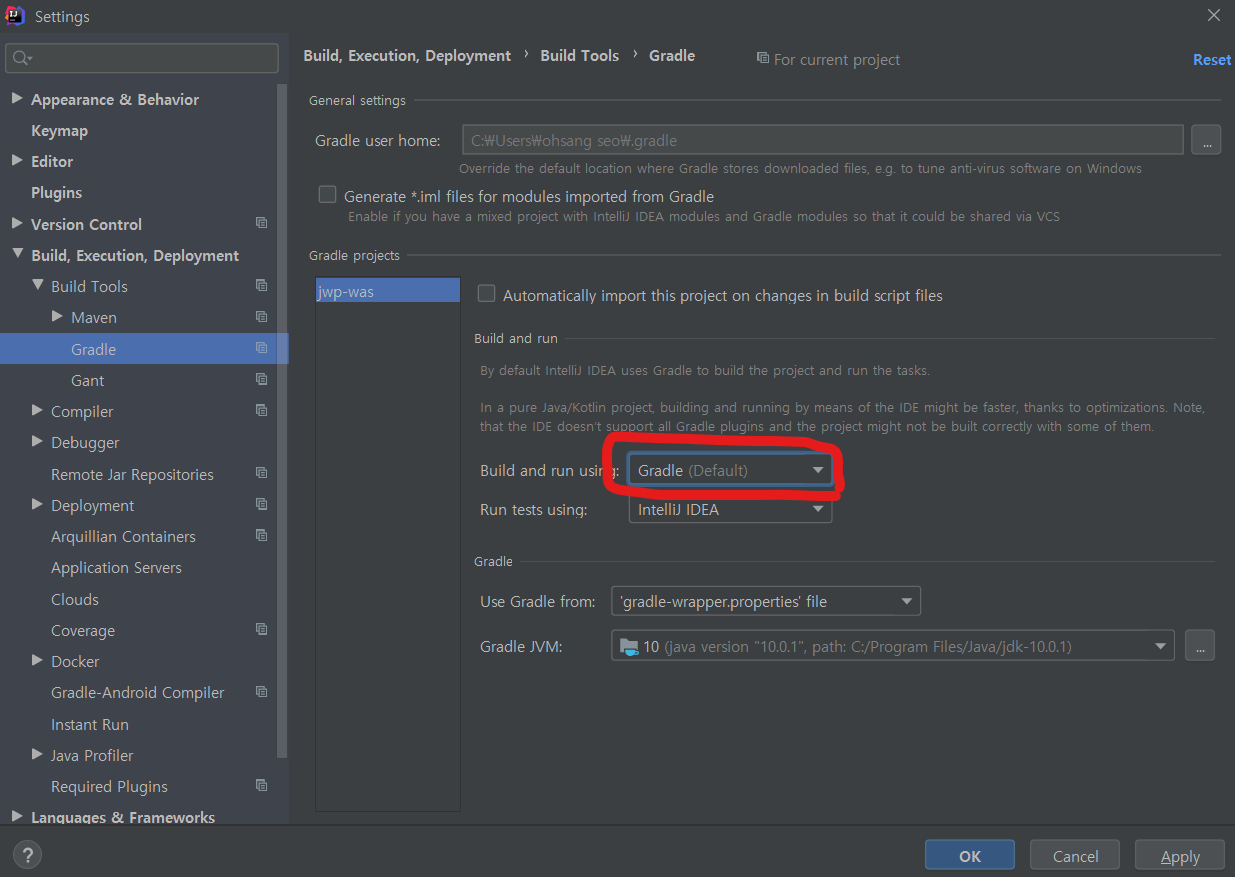Browse for Gradle user home folder
Viewport: 1235px width, 877px height.
(1206, 140)
